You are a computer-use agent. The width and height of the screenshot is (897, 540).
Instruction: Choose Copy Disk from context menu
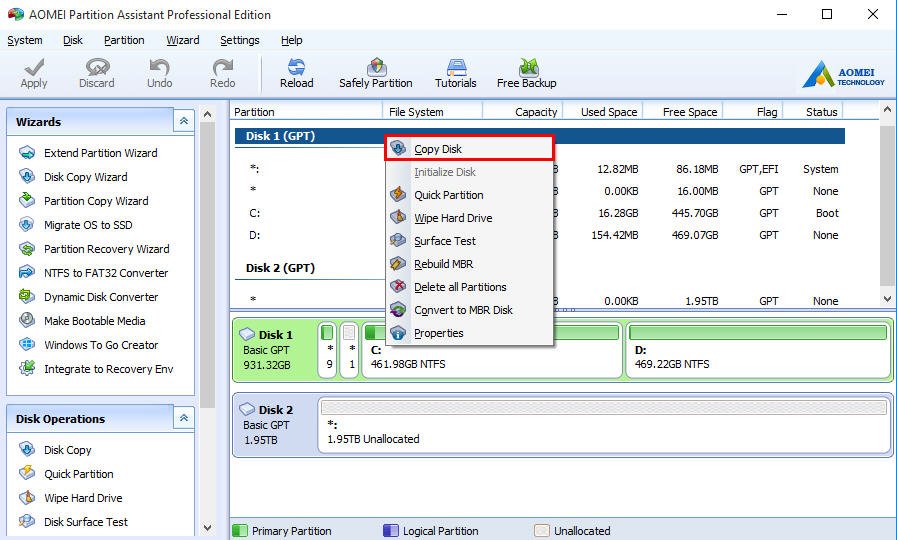(469, 149)
